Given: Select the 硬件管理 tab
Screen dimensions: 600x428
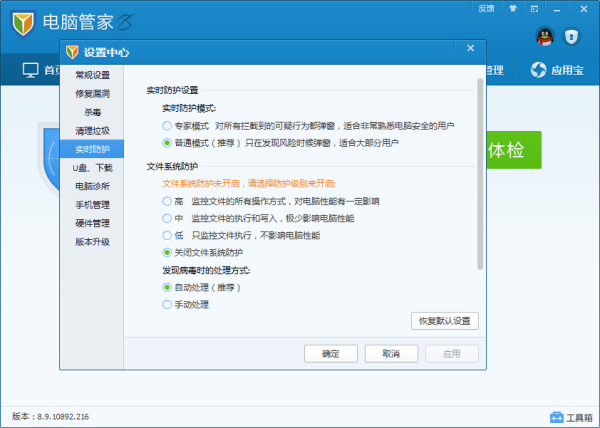Looking at the screenshot, I should coord(92,223).
